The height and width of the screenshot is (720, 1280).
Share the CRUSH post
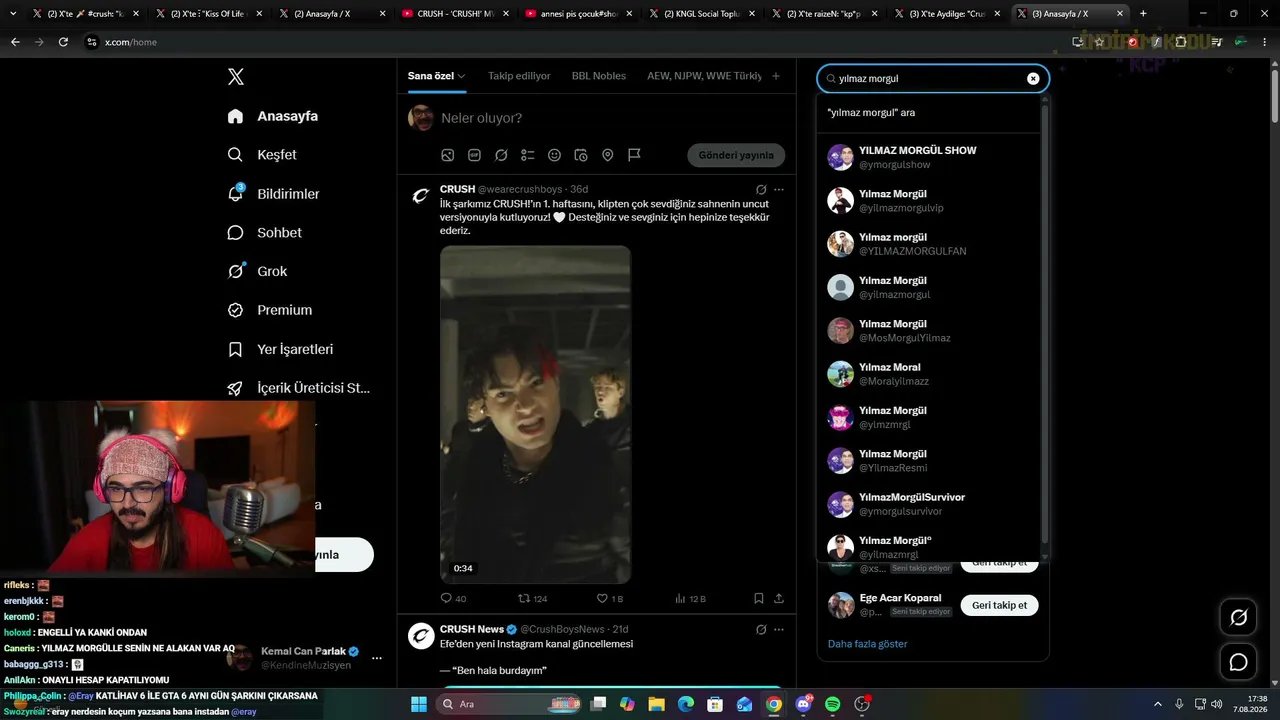pyautogui.click(x=779, y=598)
